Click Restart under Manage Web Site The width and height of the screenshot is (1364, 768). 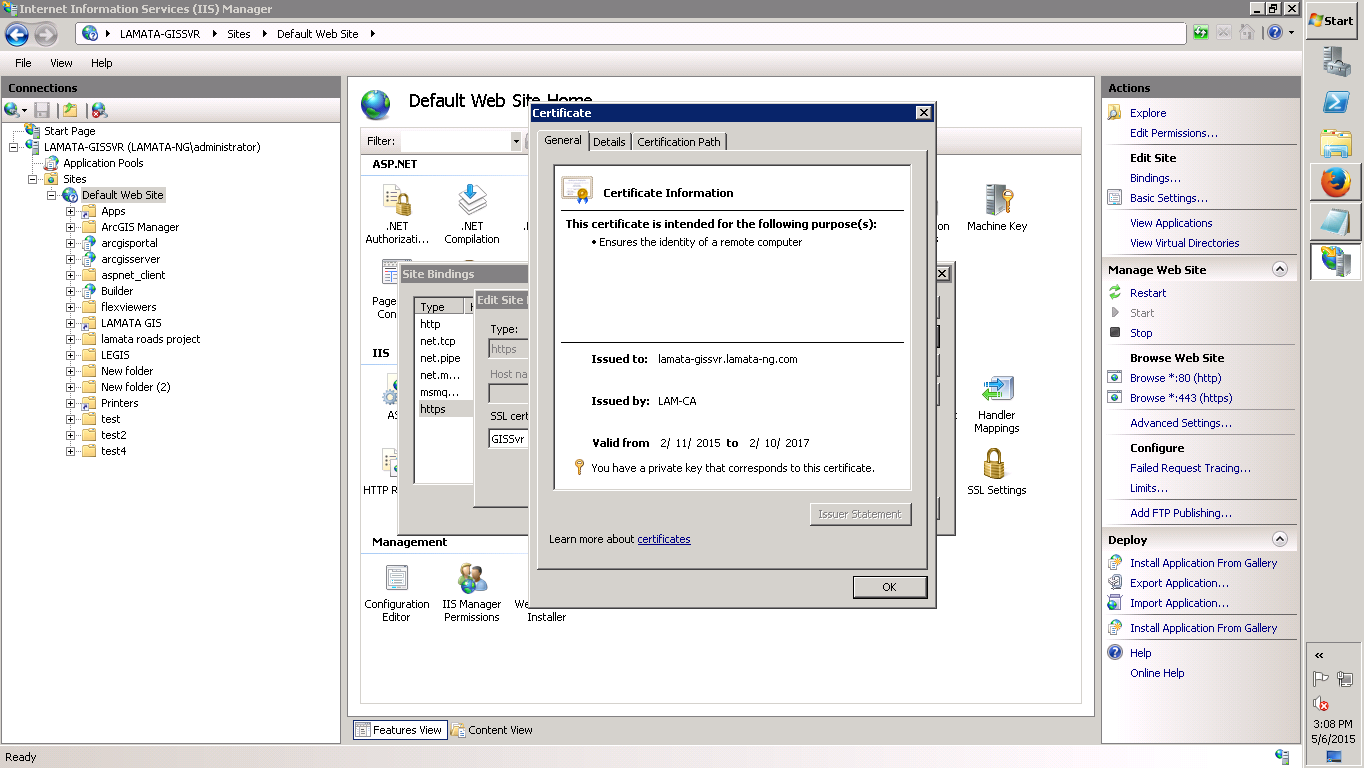pyautogui.click(x=1148, y=293)
